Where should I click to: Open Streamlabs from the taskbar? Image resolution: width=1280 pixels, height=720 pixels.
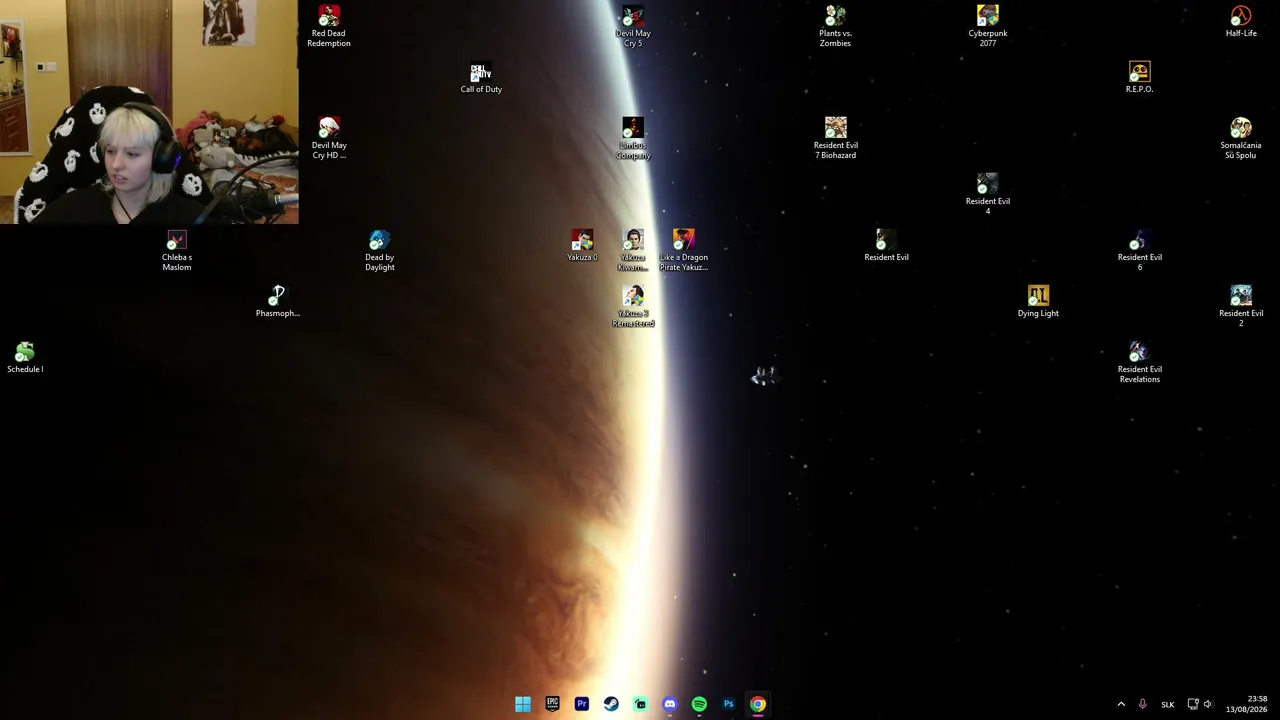click(x=640, y=704)
